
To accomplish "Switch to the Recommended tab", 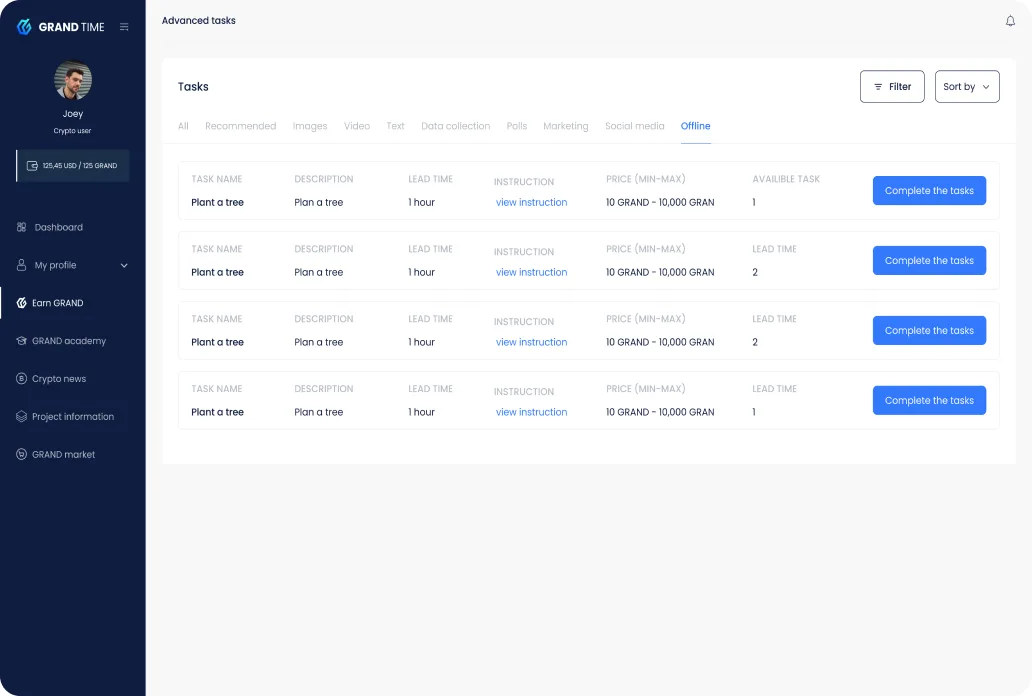I will point(240,126).
